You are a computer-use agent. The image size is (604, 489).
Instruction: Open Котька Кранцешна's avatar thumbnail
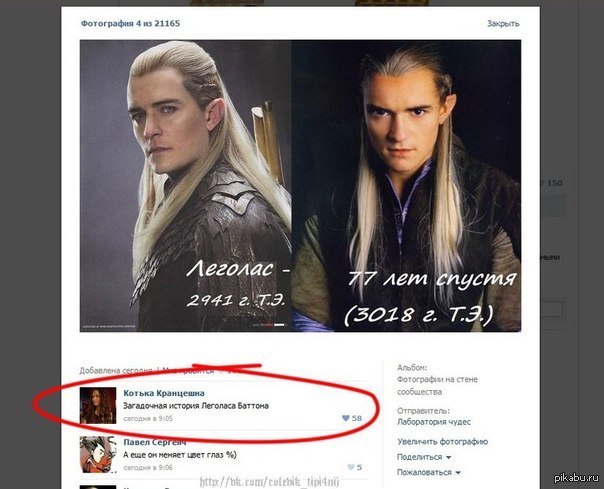(x=98, y=405)
